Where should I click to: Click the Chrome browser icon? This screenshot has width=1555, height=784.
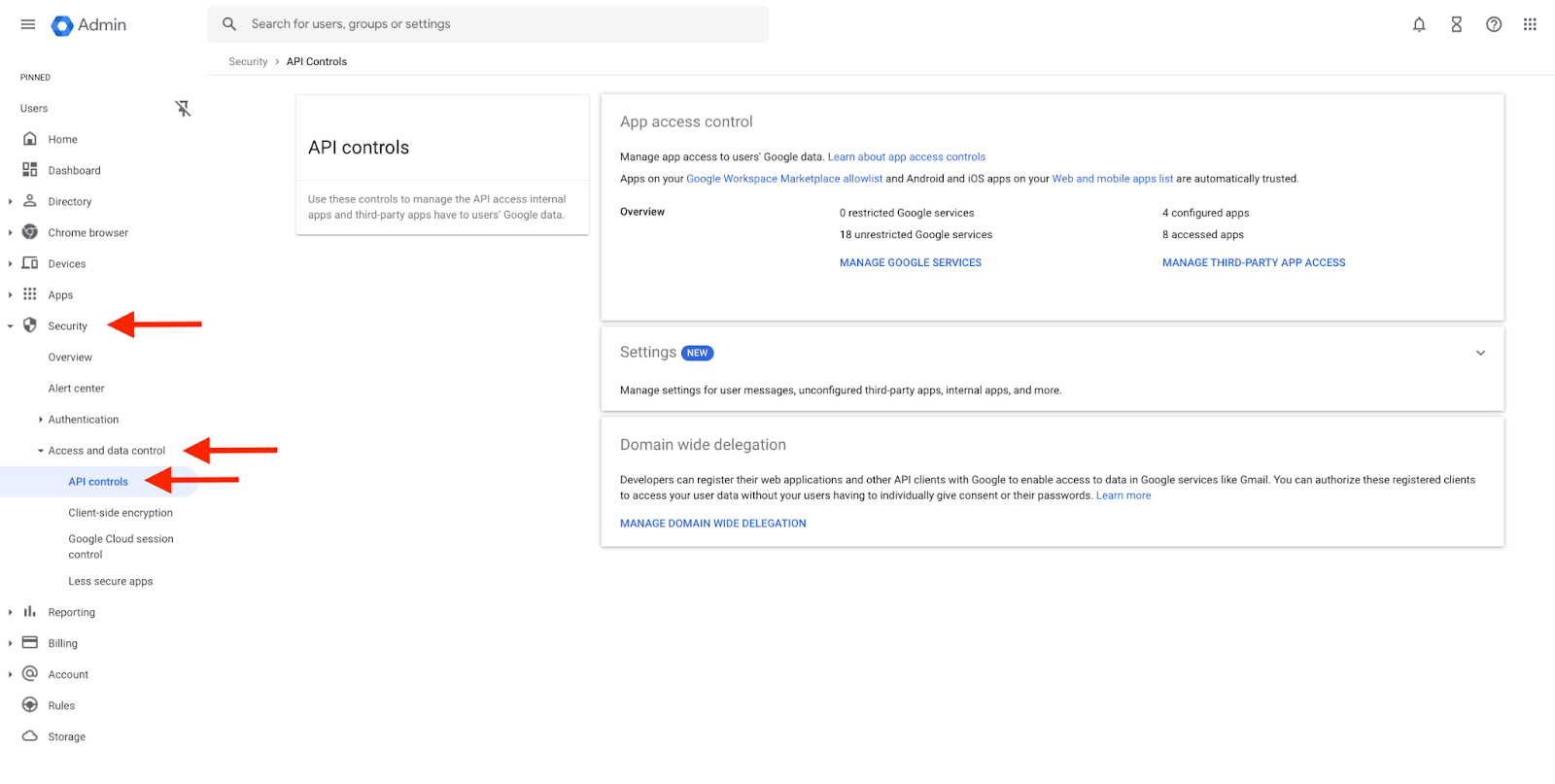tap(30, 232)
